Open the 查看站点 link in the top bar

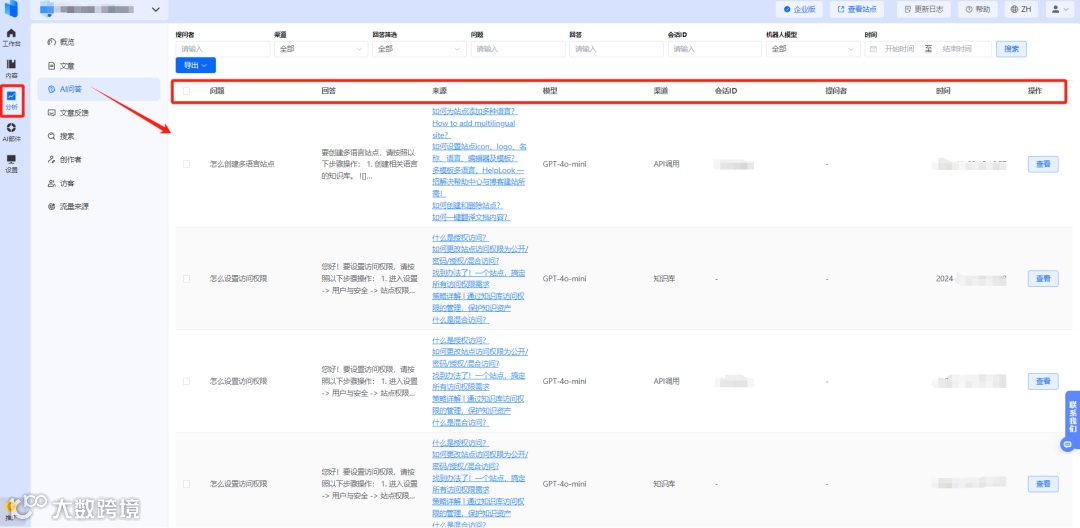point(857,9)
